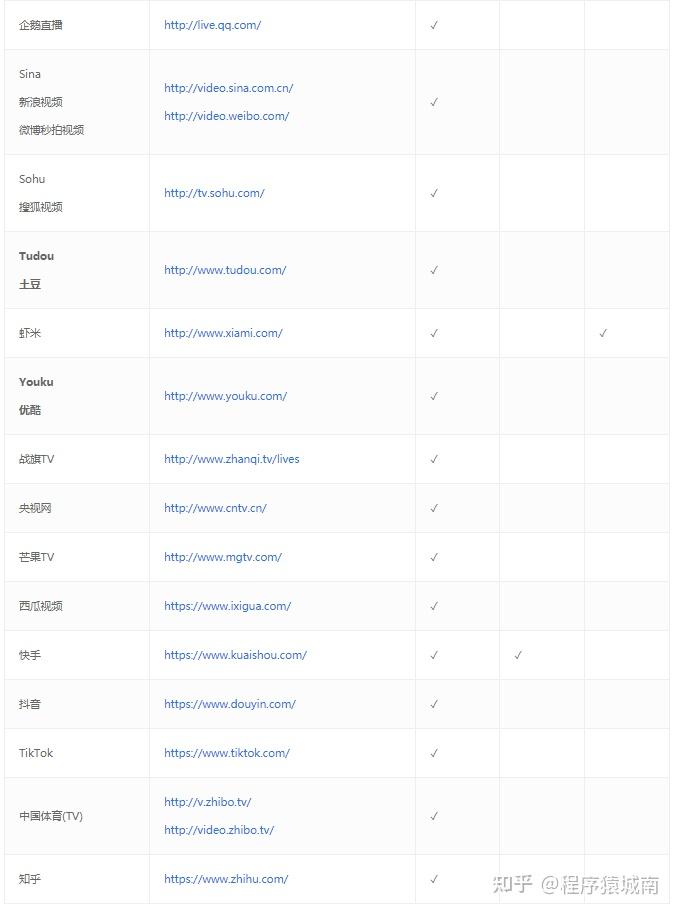Open the www.cntv.cn link
The width and height of the screenshot is (676, 912).
click(215, 508)
